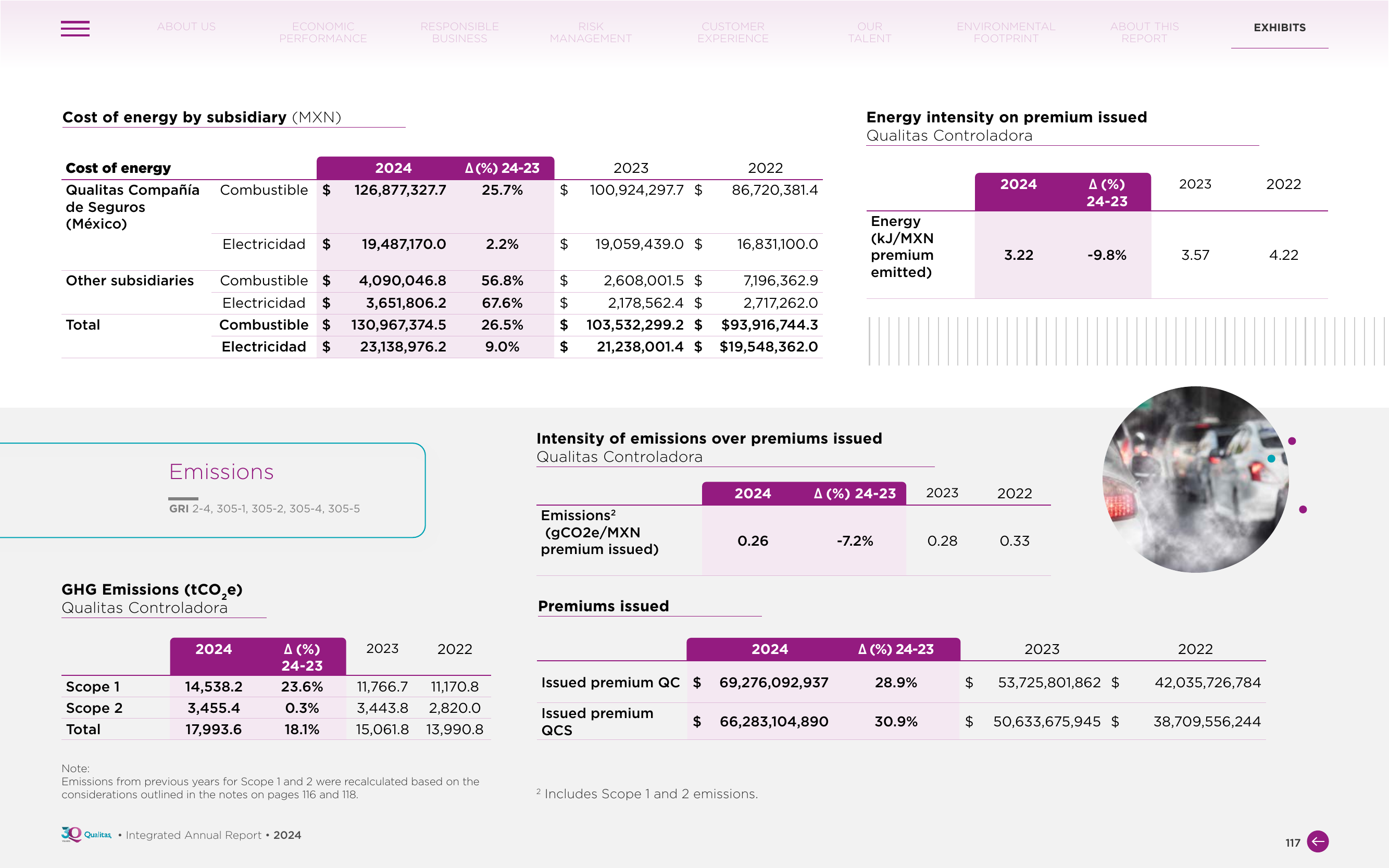1389x868 pixels.
Task: Click Scope 2 value 3,455.4
Action: [213, 708]
